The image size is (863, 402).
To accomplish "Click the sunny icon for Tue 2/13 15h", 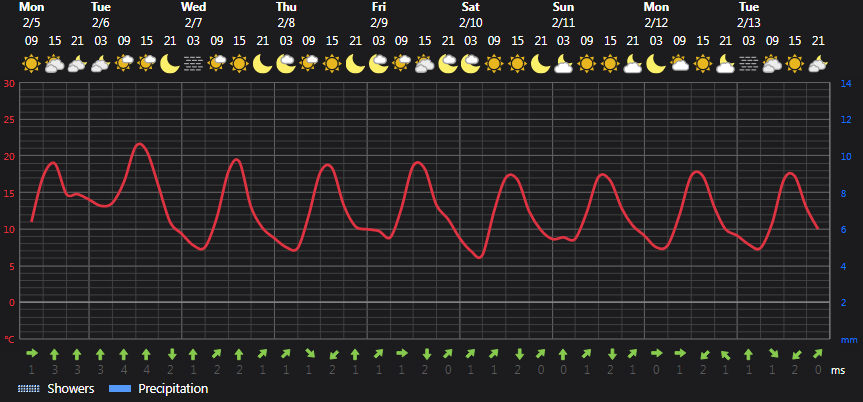I will click(795, 64).
